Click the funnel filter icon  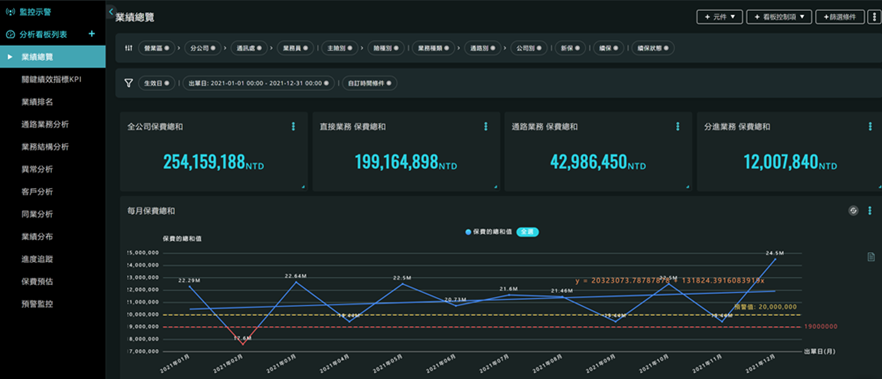128,83
